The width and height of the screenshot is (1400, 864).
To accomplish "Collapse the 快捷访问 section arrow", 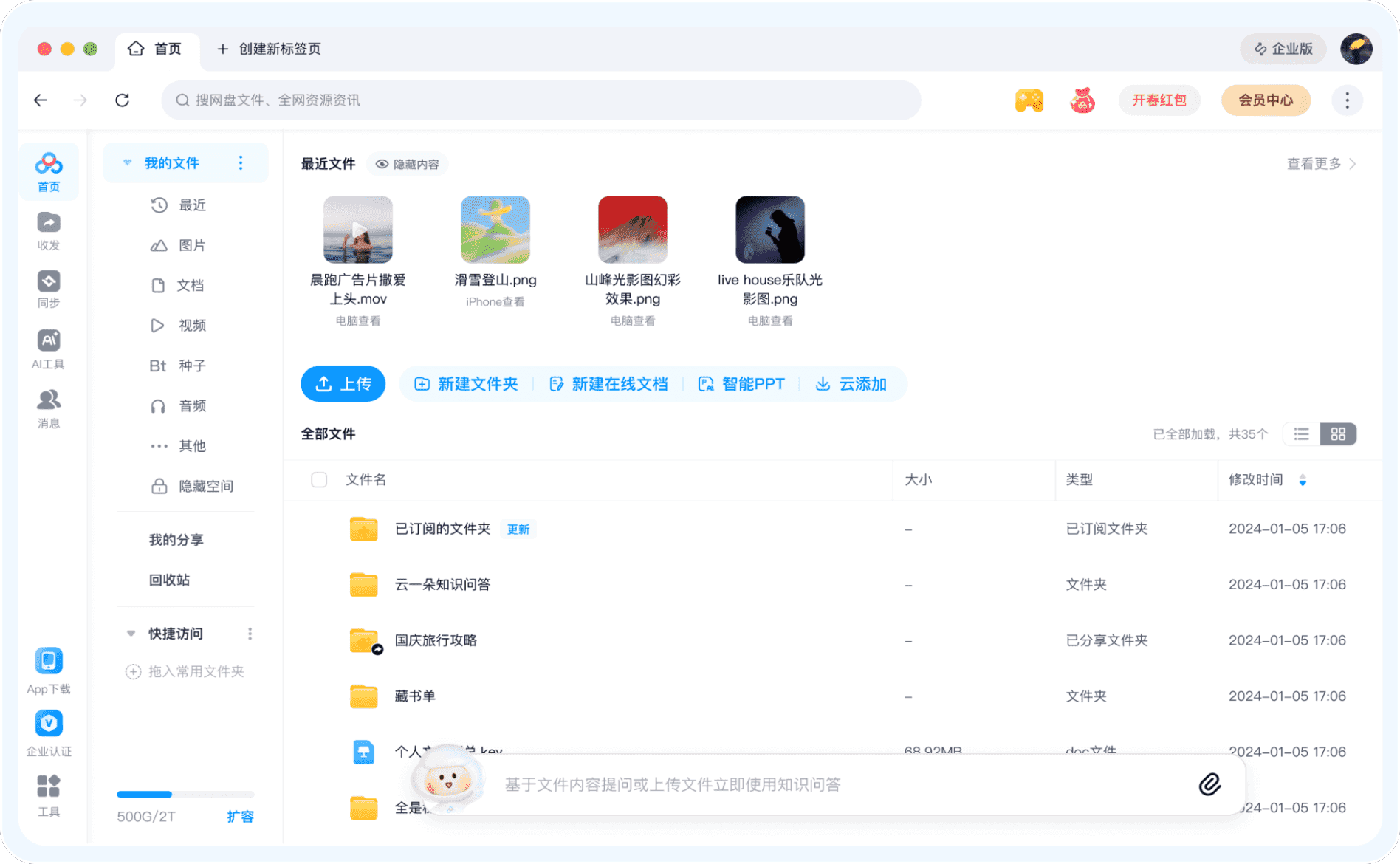I will click(x=131, y=634).
